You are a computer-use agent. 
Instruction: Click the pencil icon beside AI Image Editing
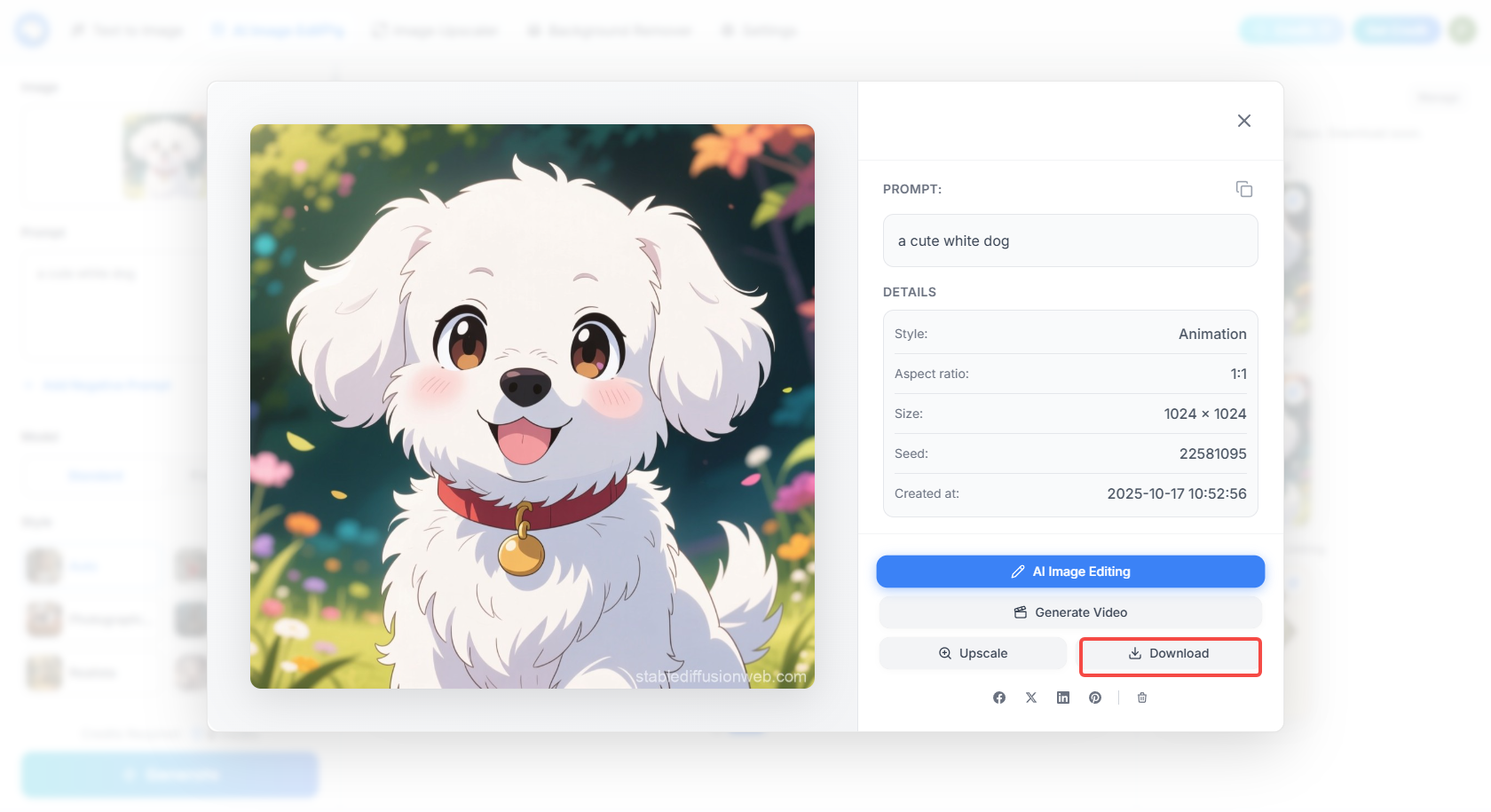point(1016,571)
